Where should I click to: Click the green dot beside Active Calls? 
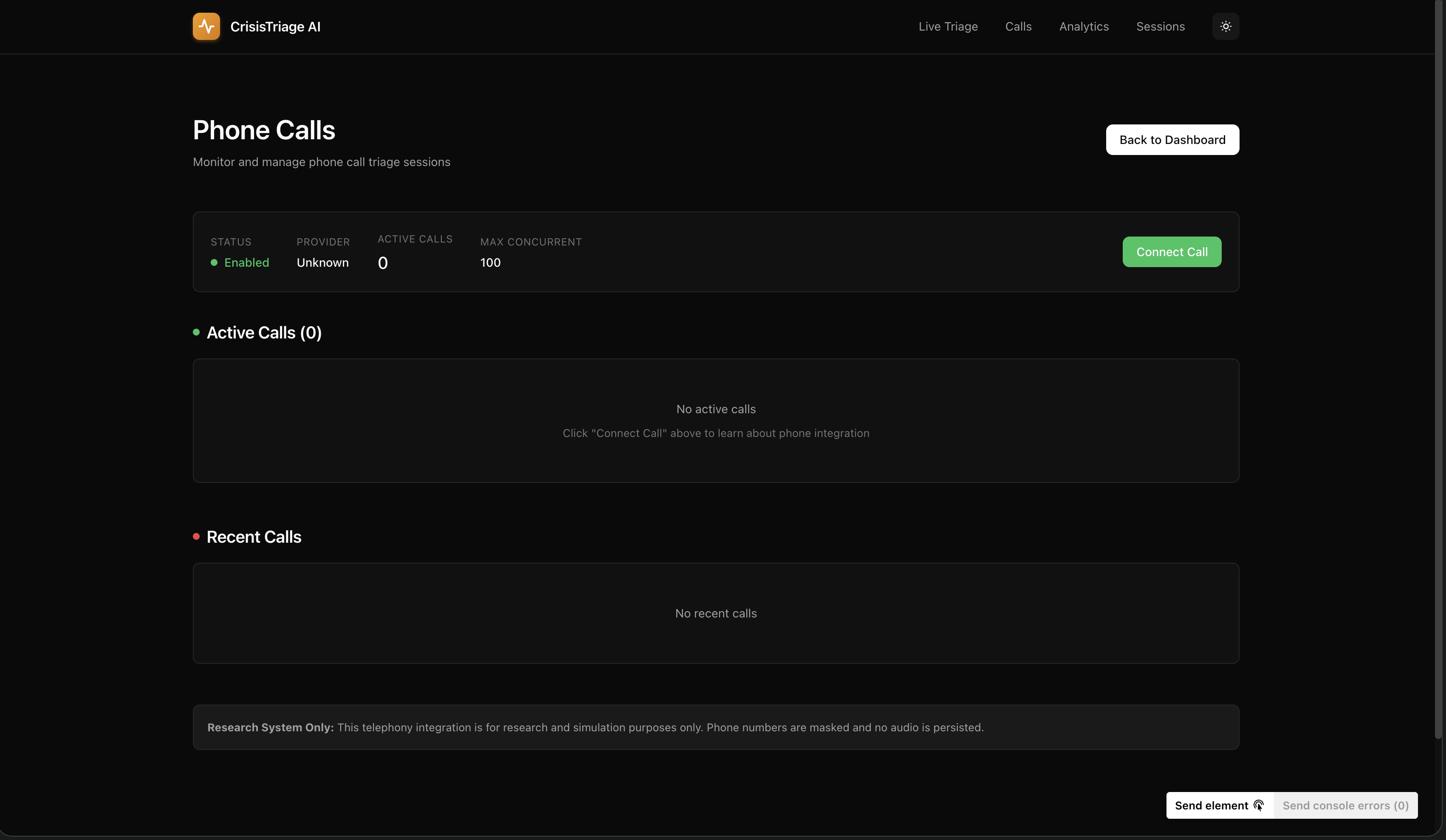point(196,332)
